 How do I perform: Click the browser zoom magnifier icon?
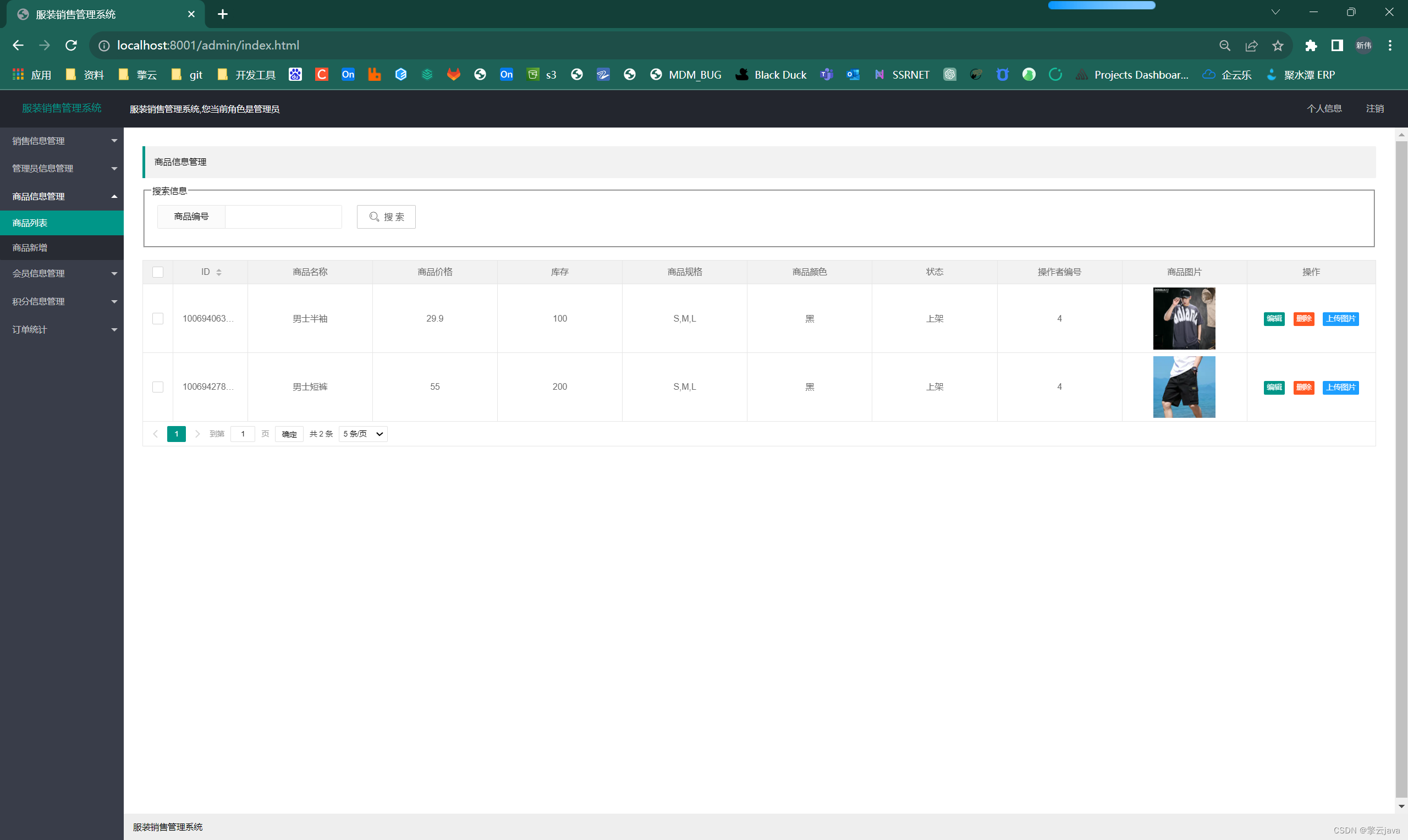click(1224, 46)
